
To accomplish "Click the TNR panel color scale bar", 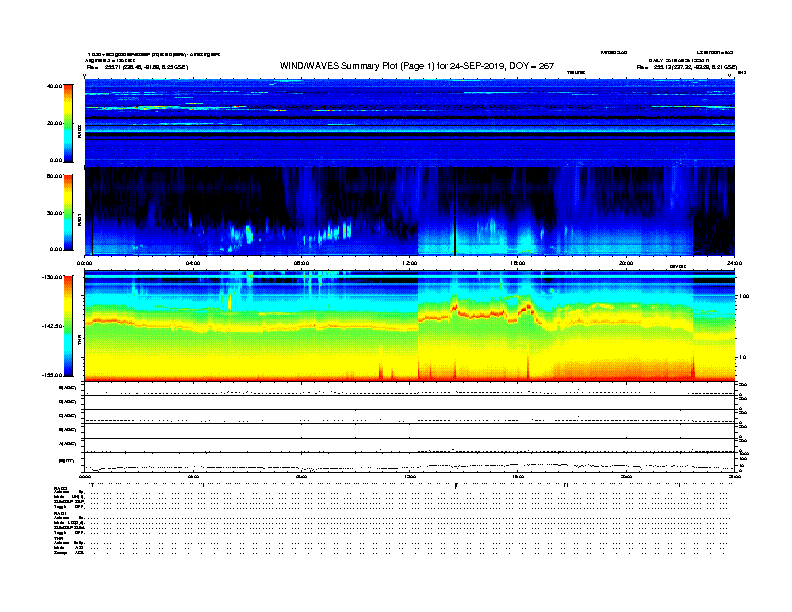I will tap(69, 326).
